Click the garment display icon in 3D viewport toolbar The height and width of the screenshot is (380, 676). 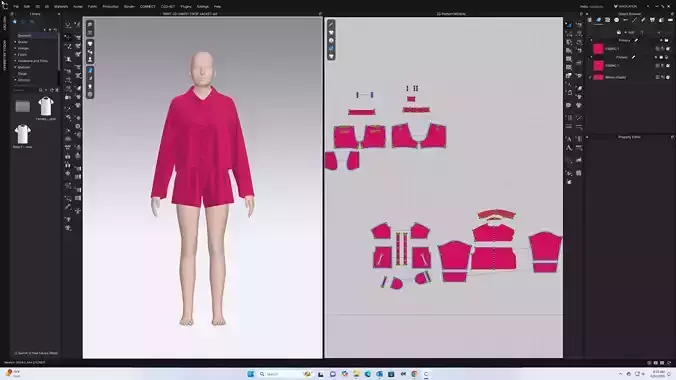[90, 44]
